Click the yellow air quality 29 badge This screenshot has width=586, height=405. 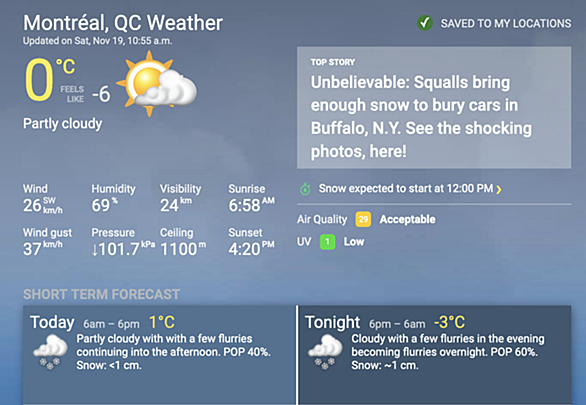363,219
